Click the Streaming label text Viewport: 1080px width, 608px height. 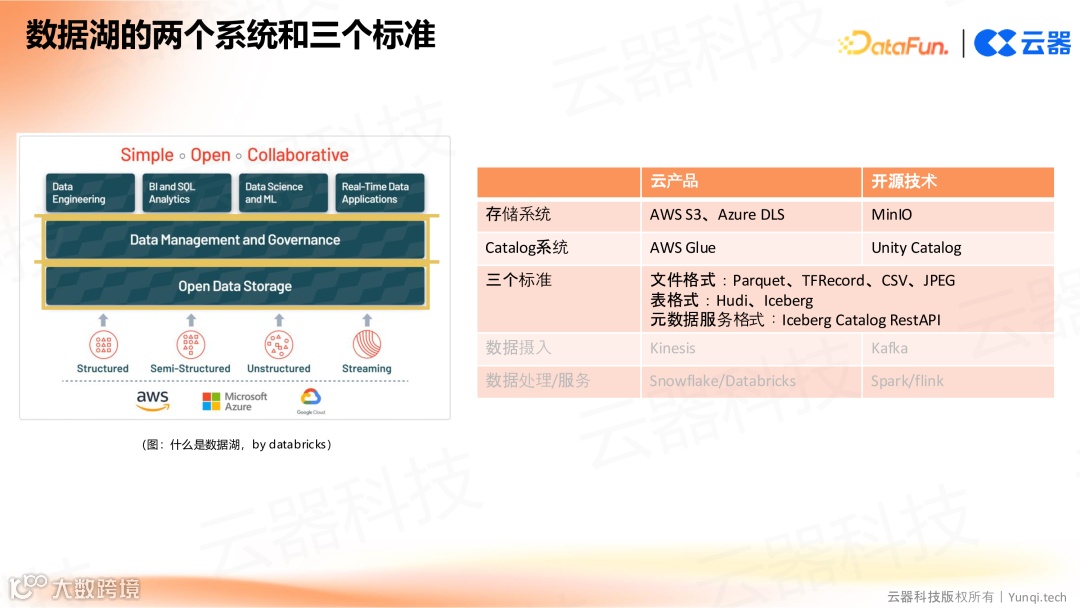(366, 368)
